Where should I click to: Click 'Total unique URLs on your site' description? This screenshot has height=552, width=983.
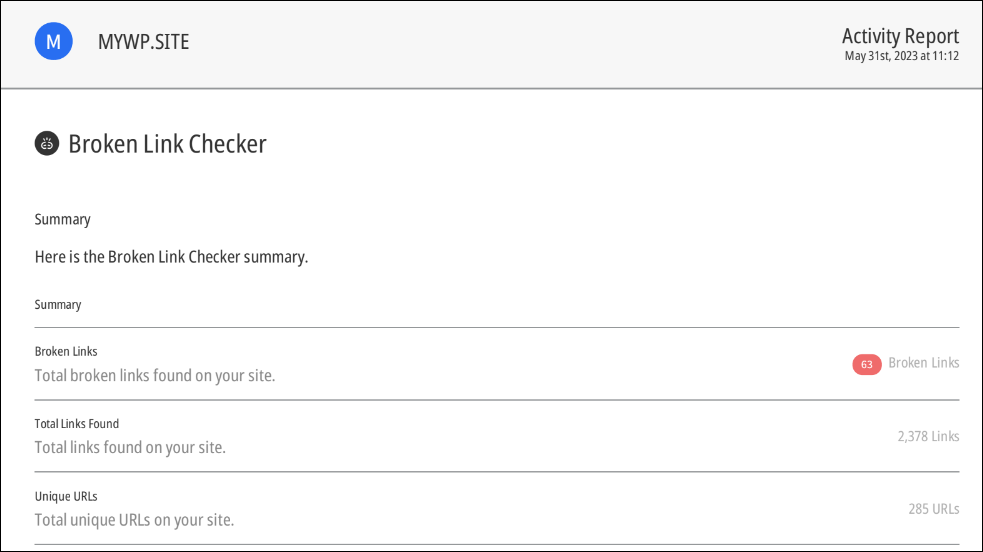(x=134, y=520)
